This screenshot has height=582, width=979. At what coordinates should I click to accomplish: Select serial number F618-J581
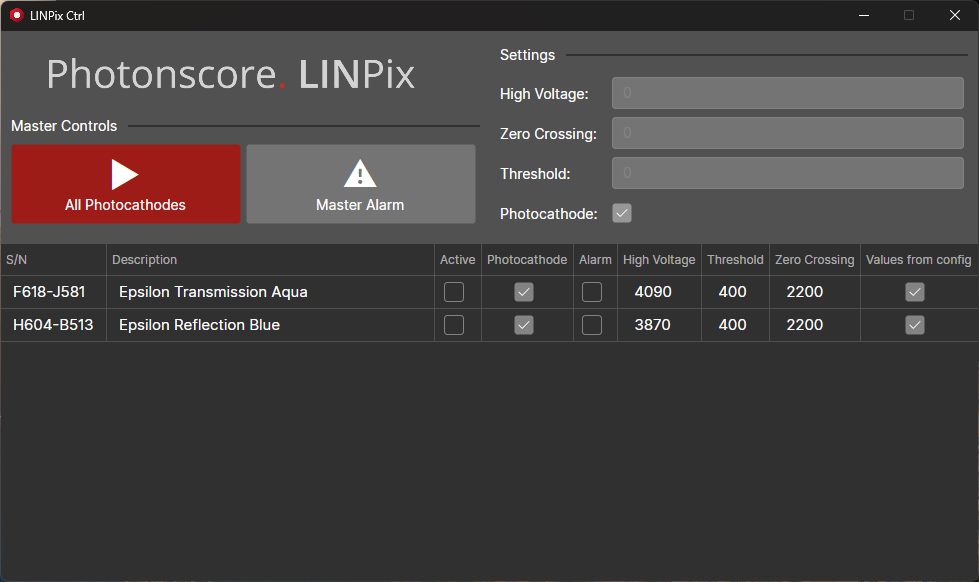tap(49, 292)
